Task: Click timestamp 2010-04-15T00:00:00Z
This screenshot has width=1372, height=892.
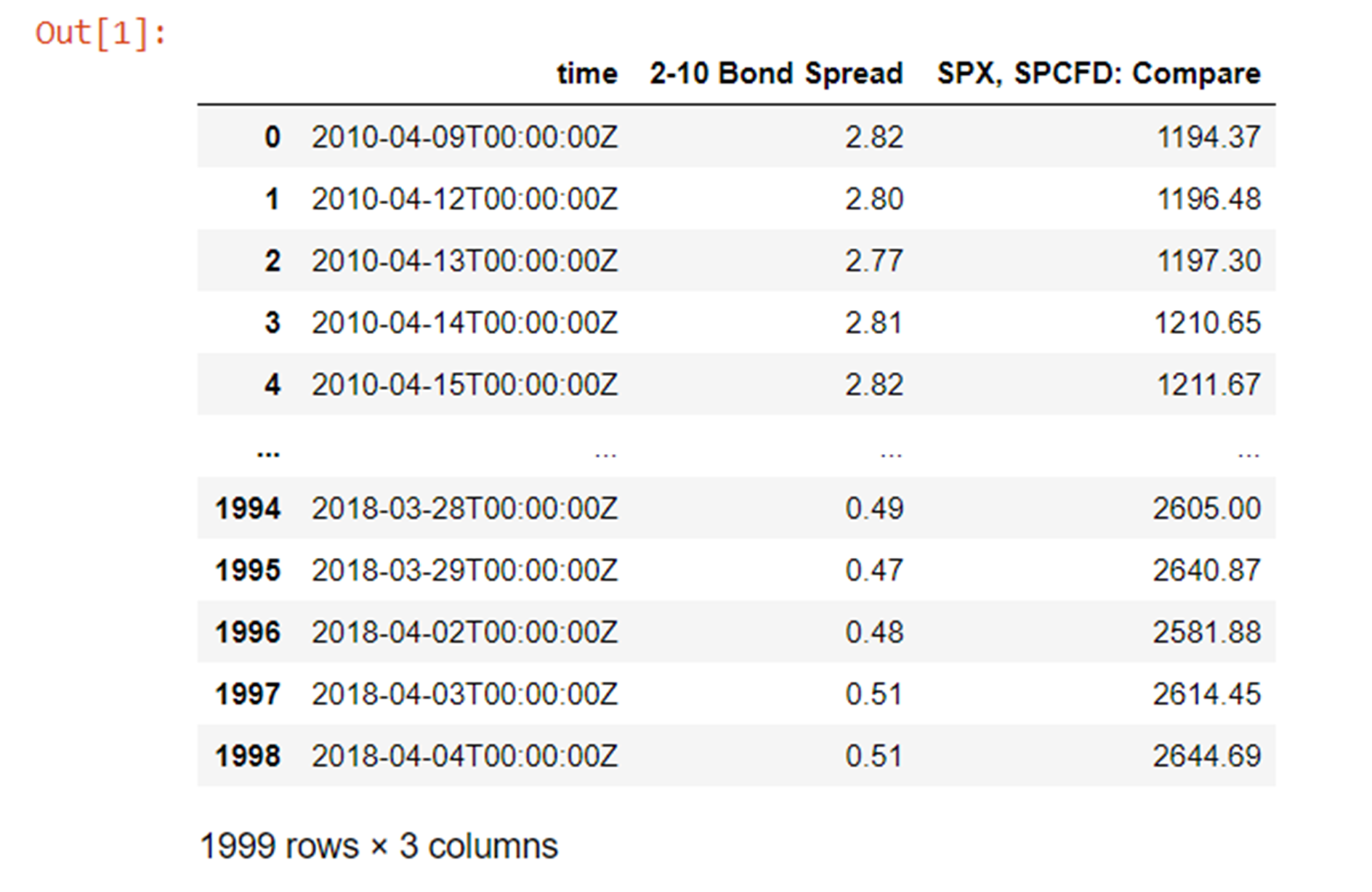Action: (x=464, y=384)
